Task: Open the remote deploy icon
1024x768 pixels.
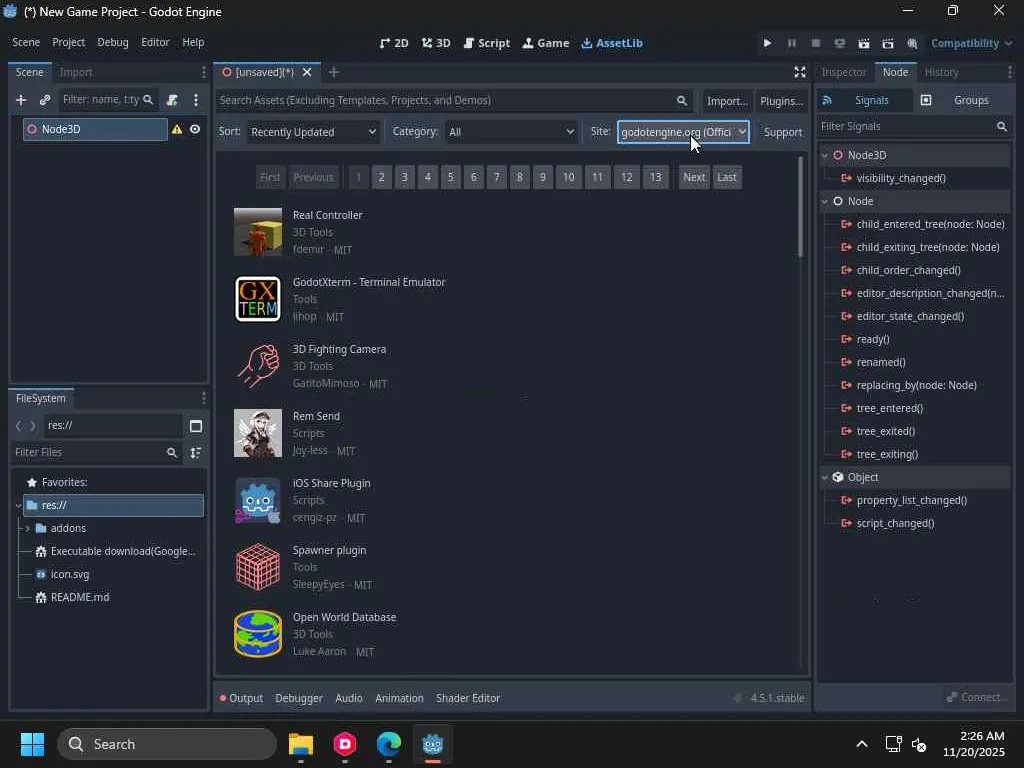Action: click(840, 43)
